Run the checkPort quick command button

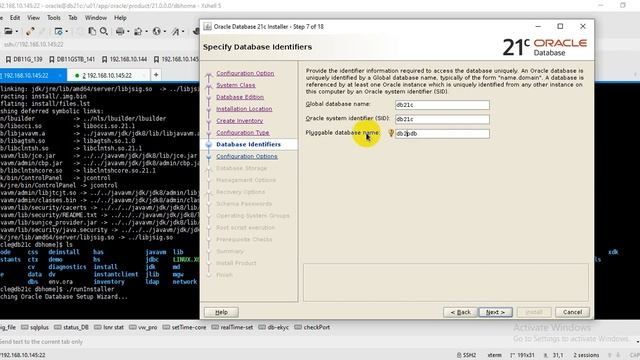[312, 327]
